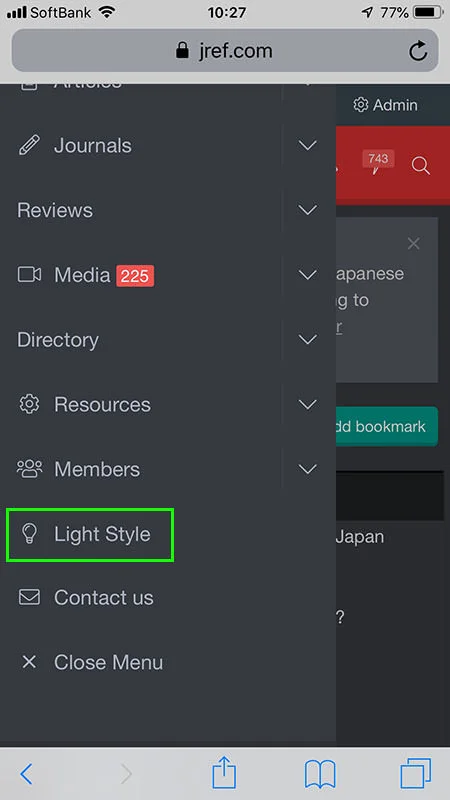Dismiss the notice with the X

(414, 244)
